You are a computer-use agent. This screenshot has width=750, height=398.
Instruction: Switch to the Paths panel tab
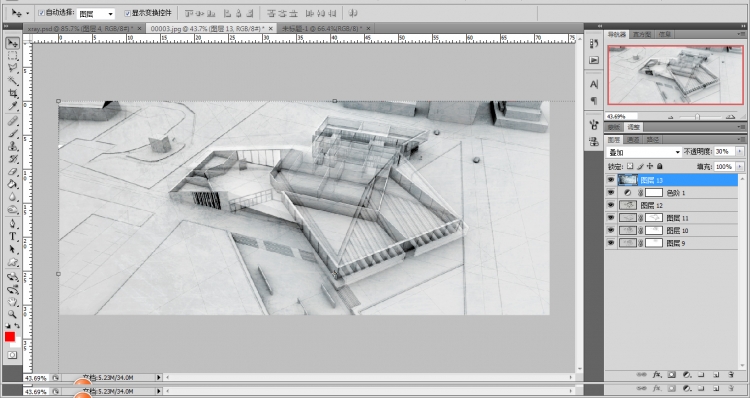pyautogui.click(x=652, y=140)
